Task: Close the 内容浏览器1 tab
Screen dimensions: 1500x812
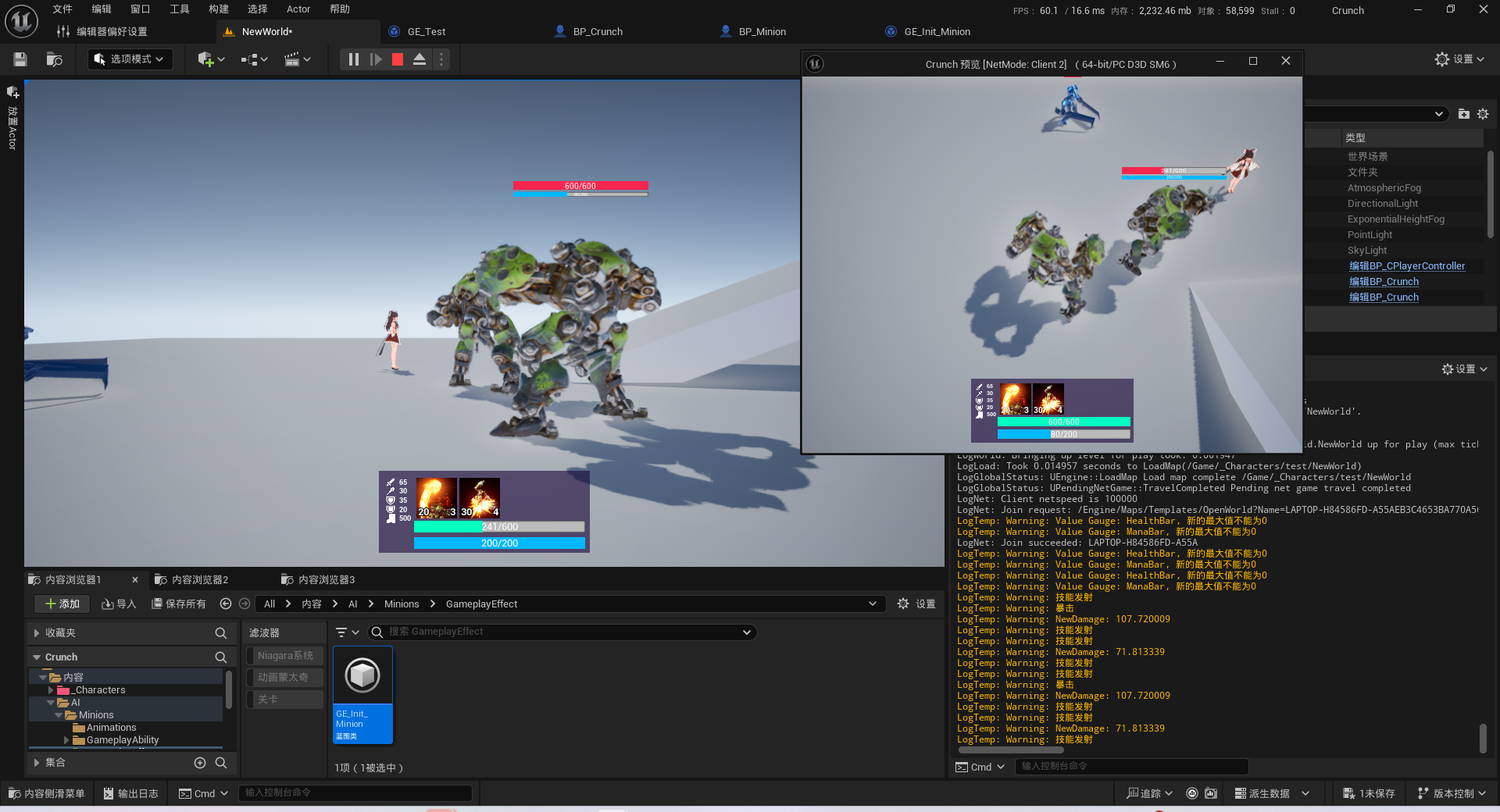Action: pos(135,580)
